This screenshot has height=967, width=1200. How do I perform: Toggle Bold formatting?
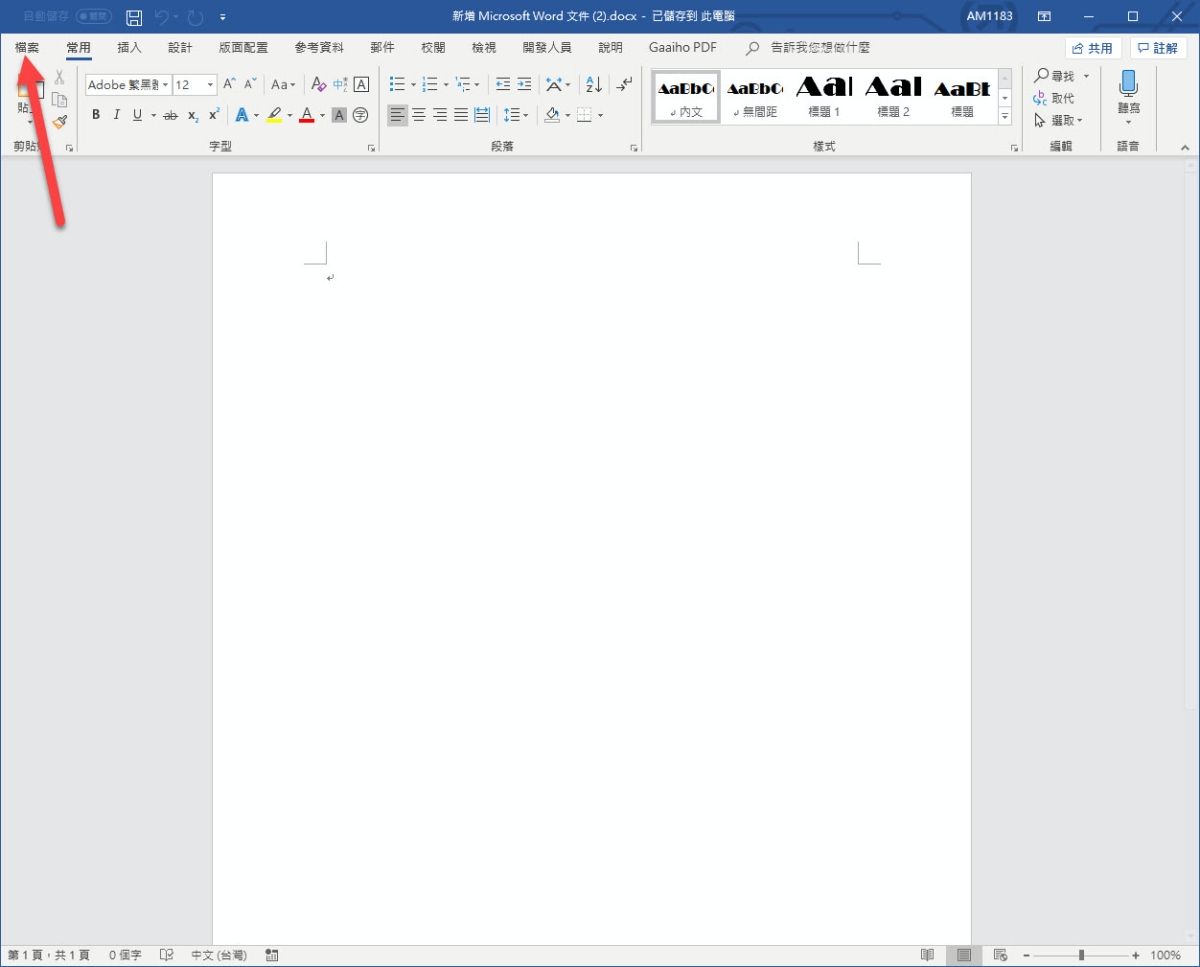point(96,115)
